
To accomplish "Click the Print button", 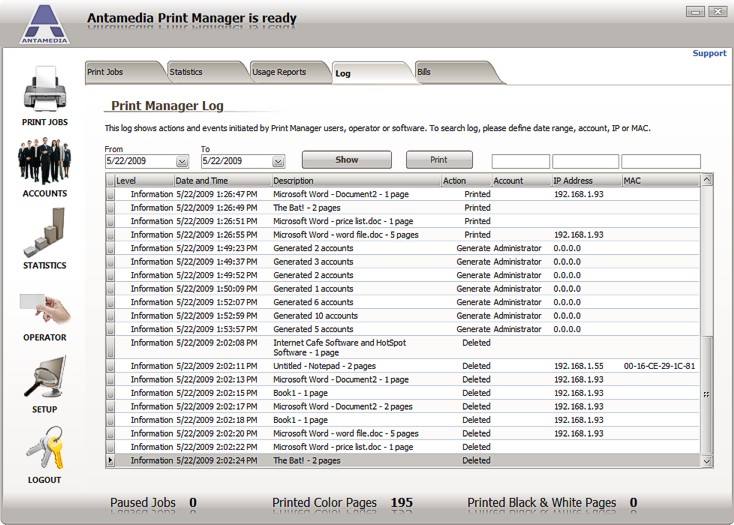I will [x=439, y=160].
